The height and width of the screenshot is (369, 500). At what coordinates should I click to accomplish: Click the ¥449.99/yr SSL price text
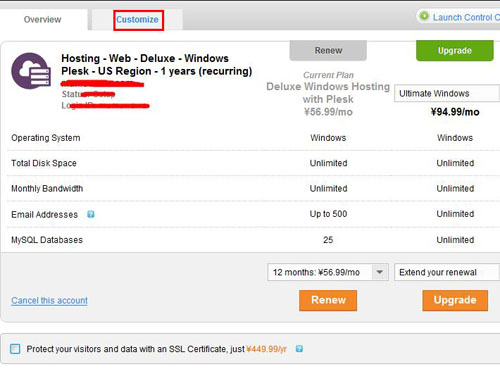click(266, 349)
